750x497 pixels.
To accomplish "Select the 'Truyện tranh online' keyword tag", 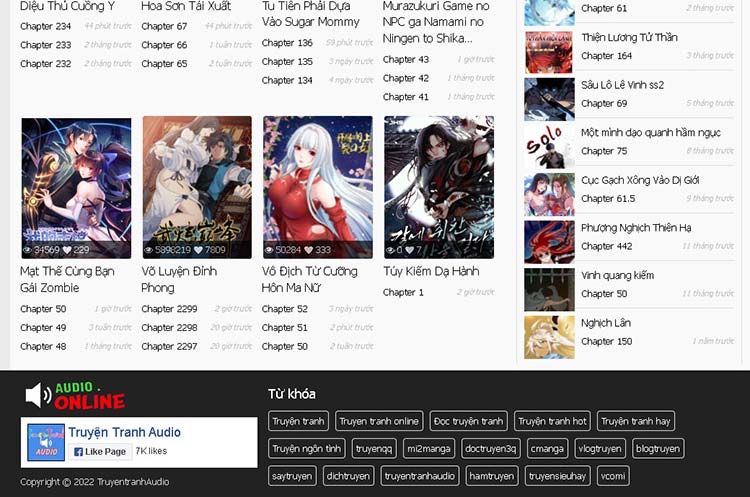I will [x=378, y=421].
